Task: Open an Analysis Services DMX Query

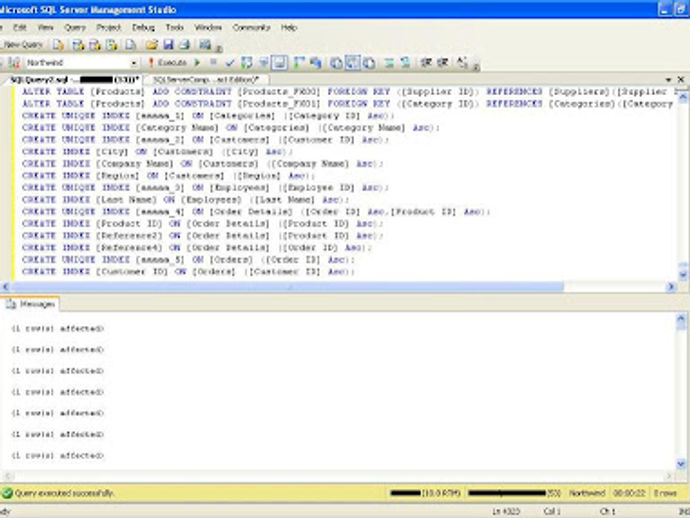Action: [x=95, y=45]
